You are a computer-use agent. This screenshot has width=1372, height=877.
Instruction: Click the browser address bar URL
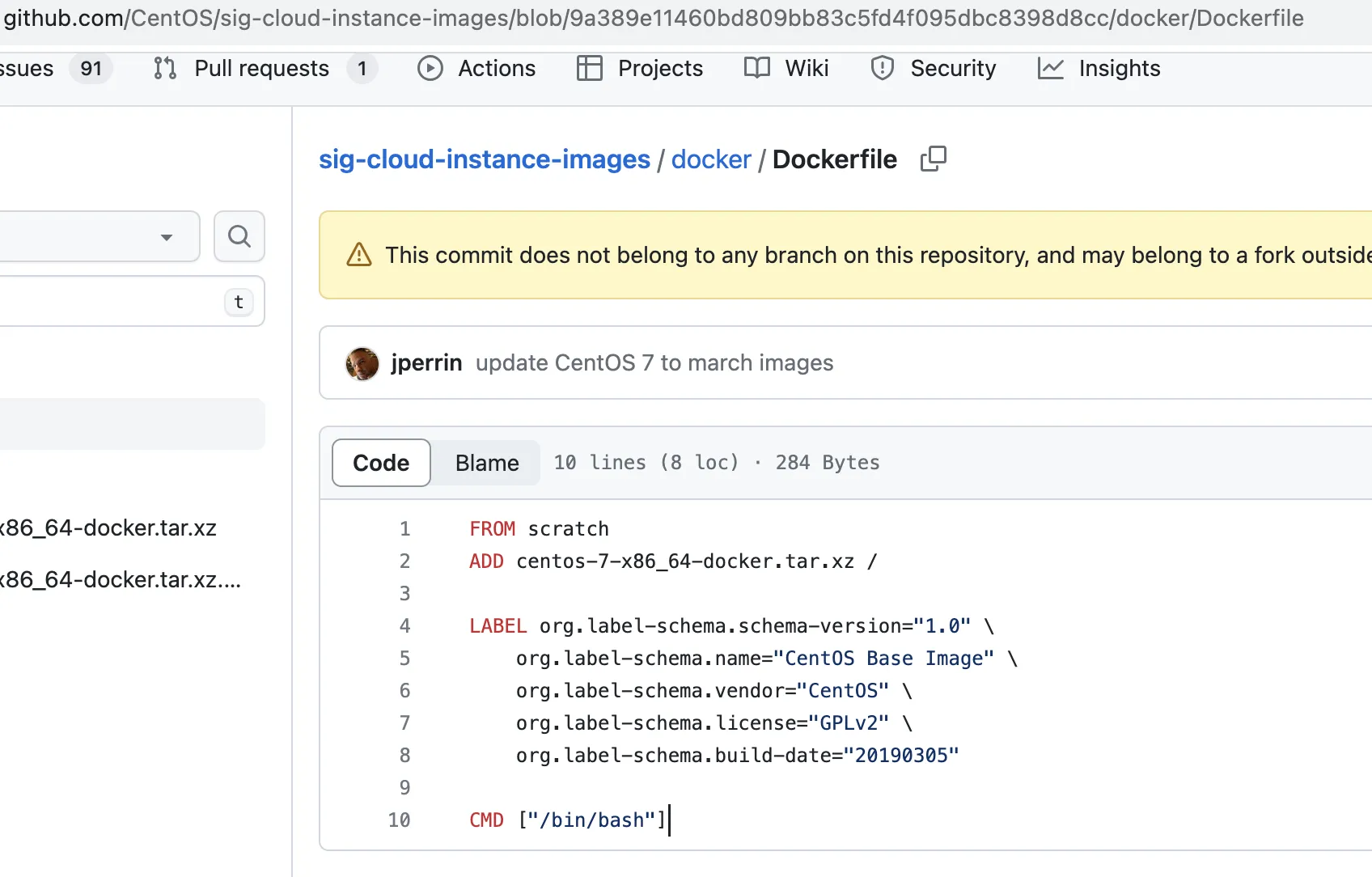(654, 18)
